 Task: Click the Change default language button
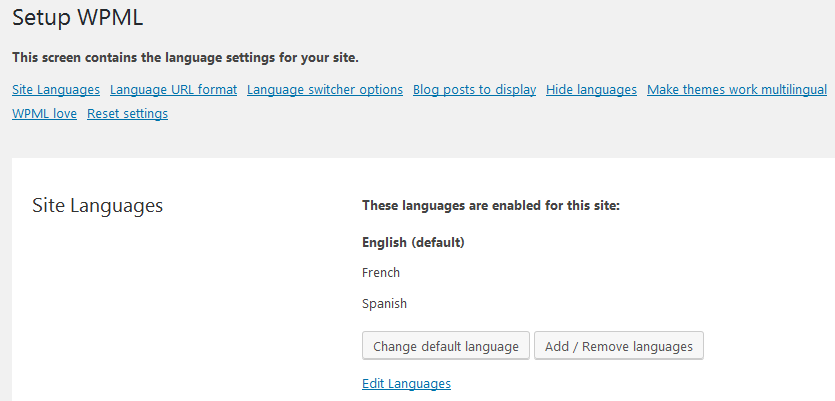[446, 346]
